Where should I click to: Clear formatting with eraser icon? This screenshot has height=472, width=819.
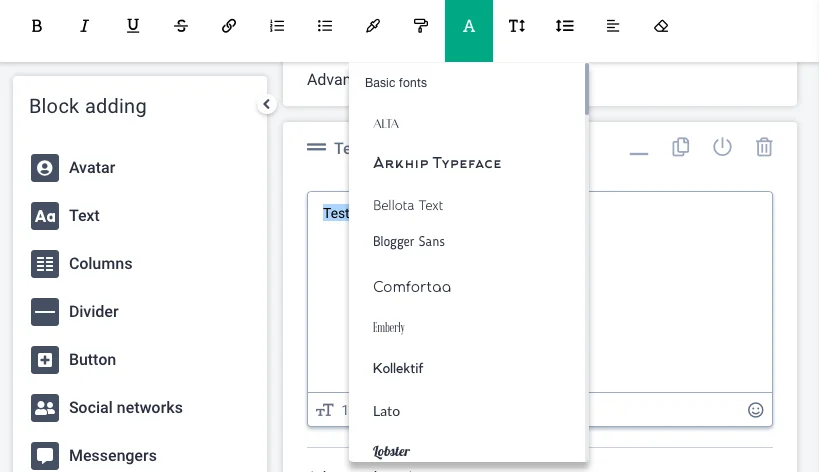(x=661, y=26)
